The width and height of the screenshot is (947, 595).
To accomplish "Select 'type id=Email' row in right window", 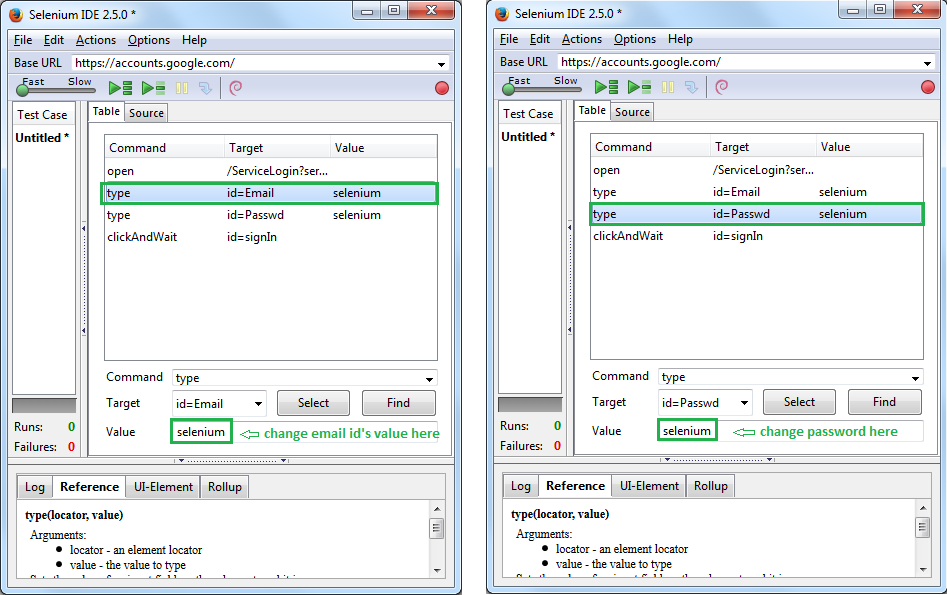I will pos(757,192).
